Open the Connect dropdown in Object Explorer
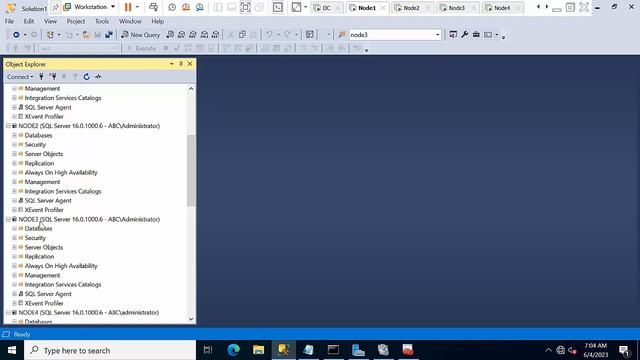Screen dimensions: 640x360 pyautogui.click(x=20, y=77)
